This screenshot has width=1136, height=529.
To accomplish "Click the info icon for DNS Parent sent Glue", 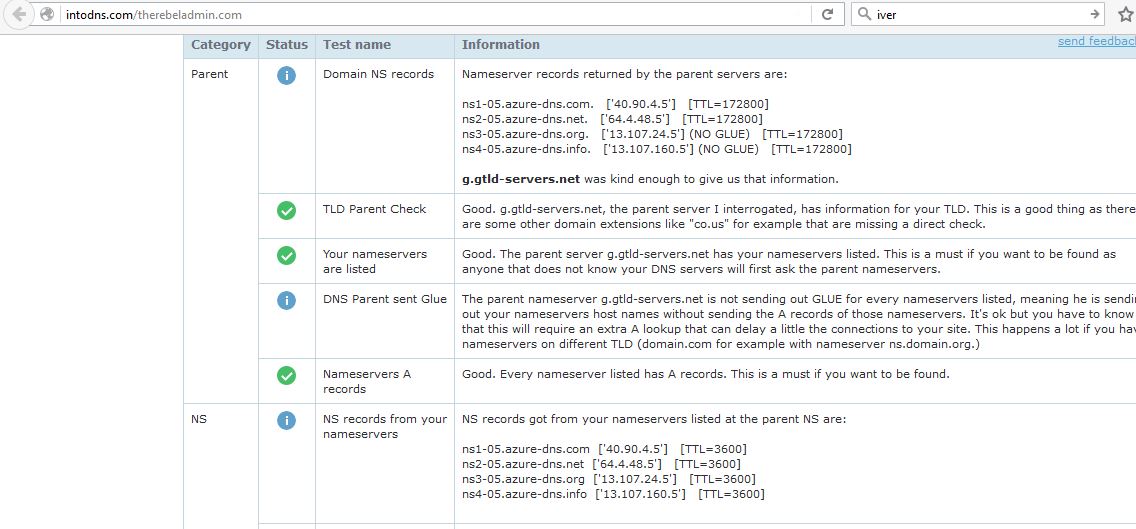I will pos(286,300).
